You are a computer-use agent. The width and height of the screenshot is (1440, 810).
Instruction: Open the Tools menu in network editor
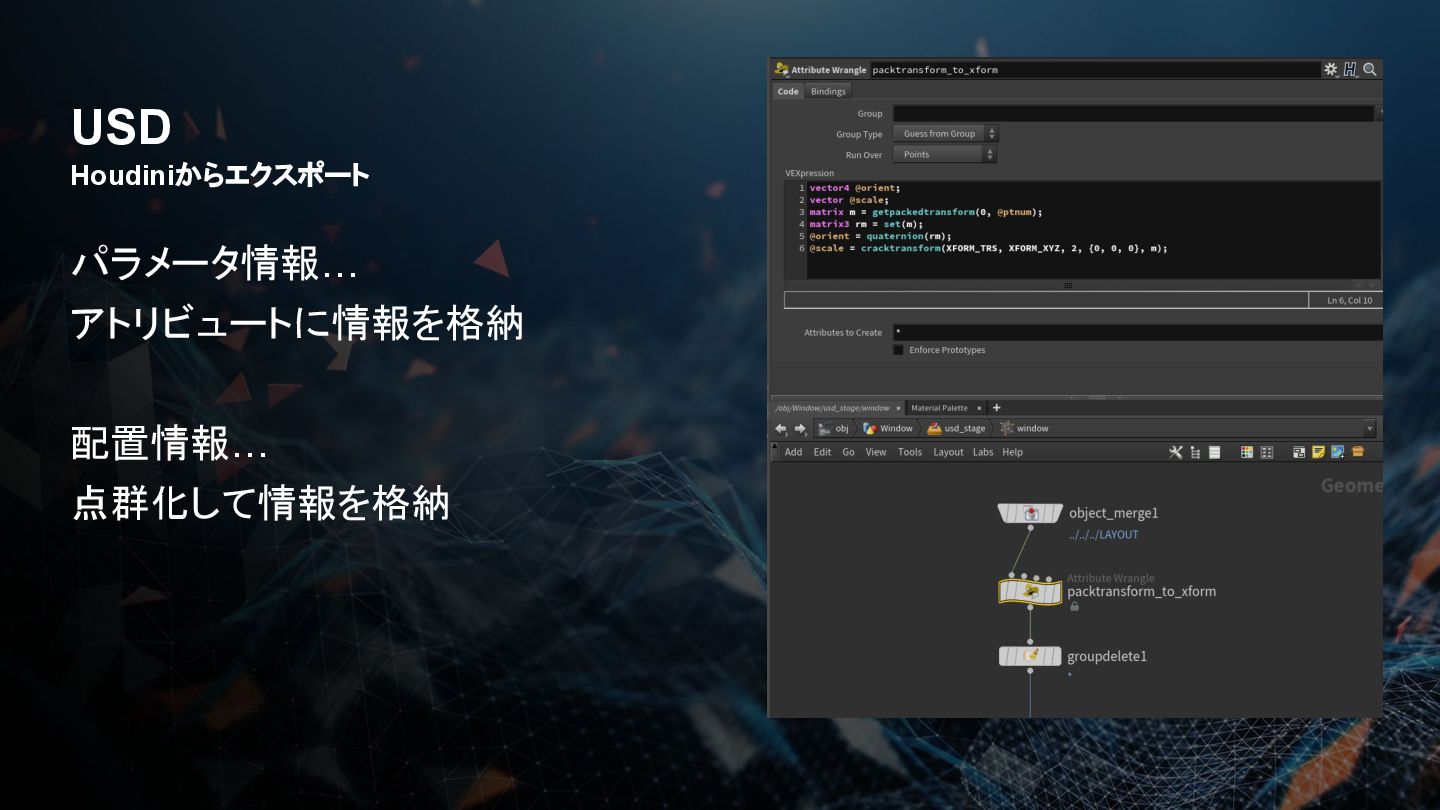(x=910, y=452)
